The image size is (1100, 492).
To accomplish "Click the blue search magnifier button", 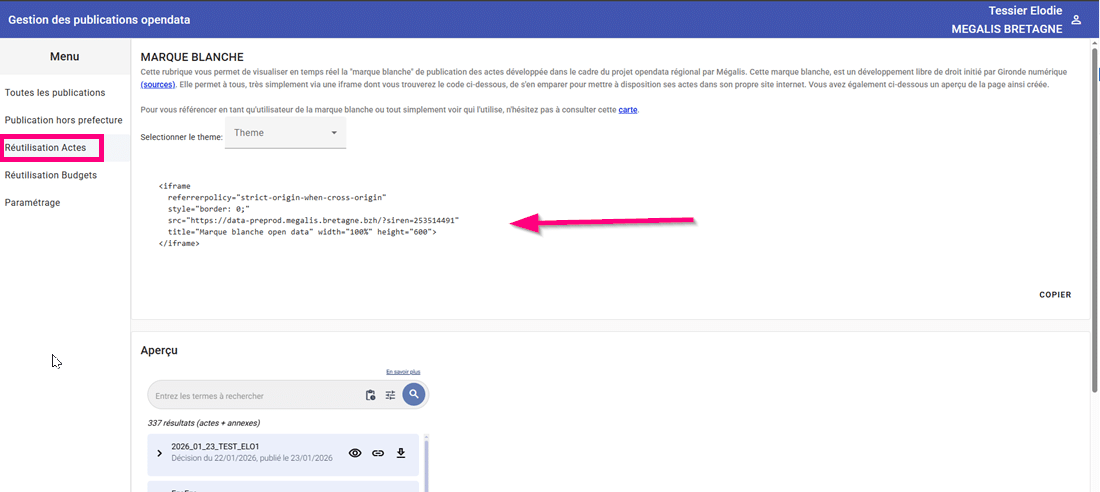I will pyautogui.click(x=414, y=395).
